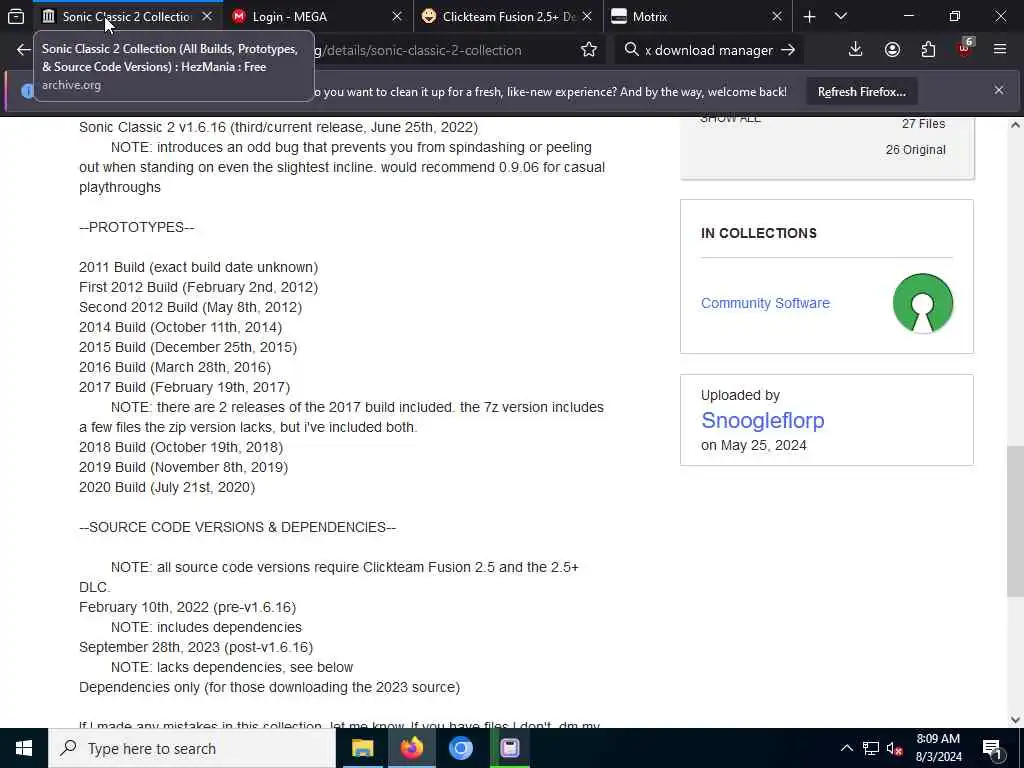Image resolution: width=1024 pixels, height=768 pixels.
Task: Open the purple app icon on taskbar
Action: 509,748
